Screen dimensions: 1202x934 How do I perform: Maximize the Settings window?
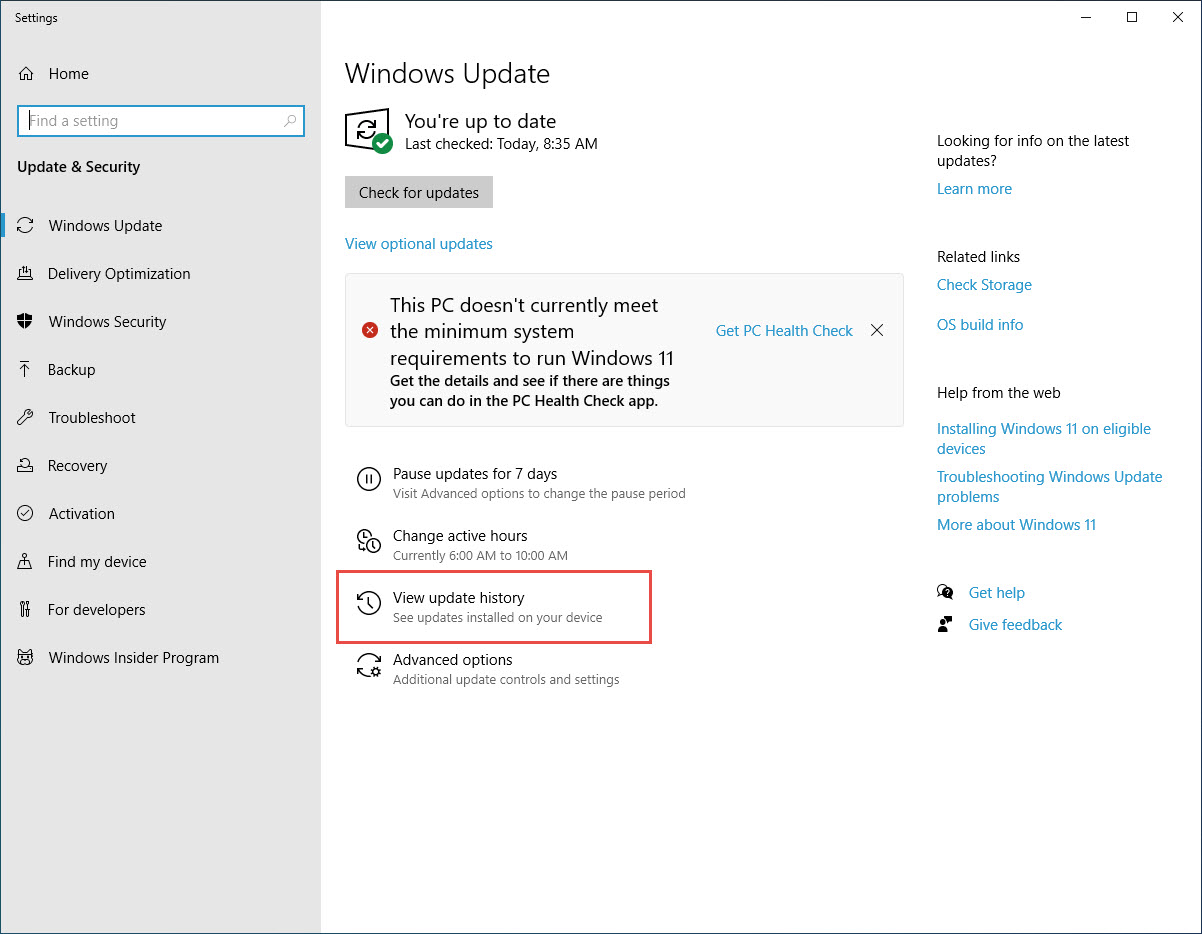tap(1132, 17)
